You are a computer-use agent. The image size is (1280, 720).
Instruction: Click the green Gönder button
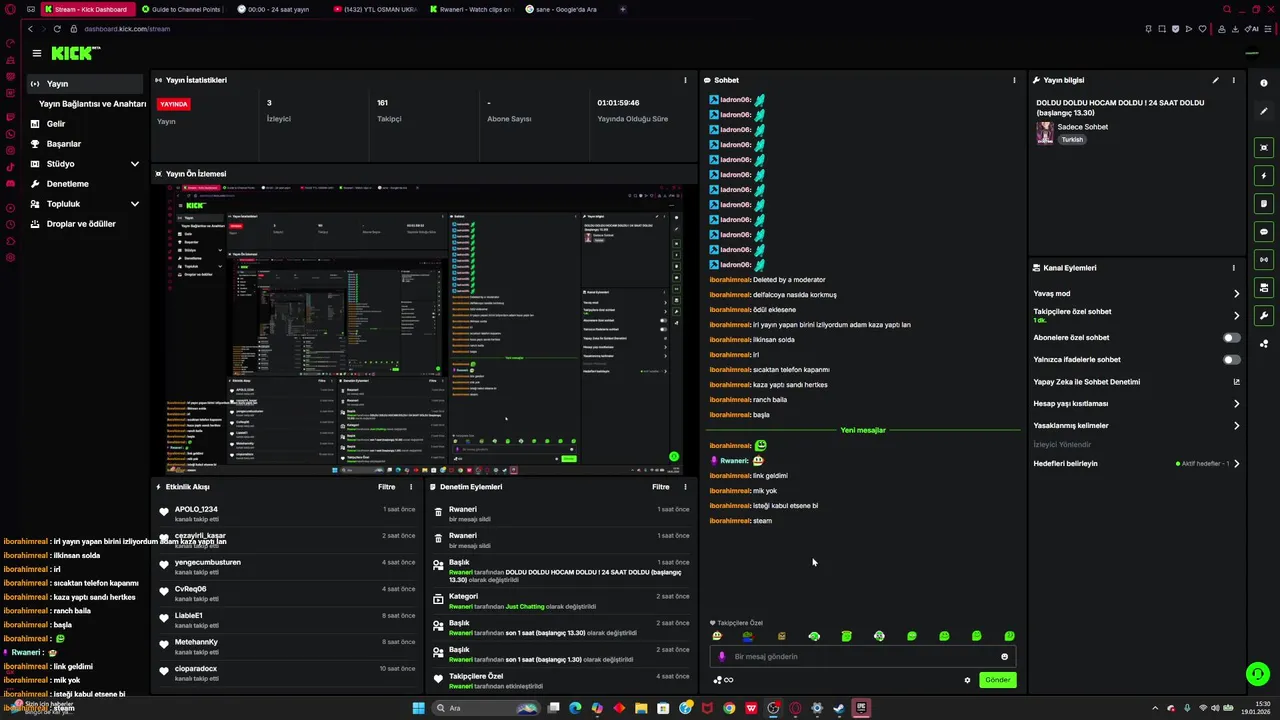pyautogui.click(x=997, y=680)
